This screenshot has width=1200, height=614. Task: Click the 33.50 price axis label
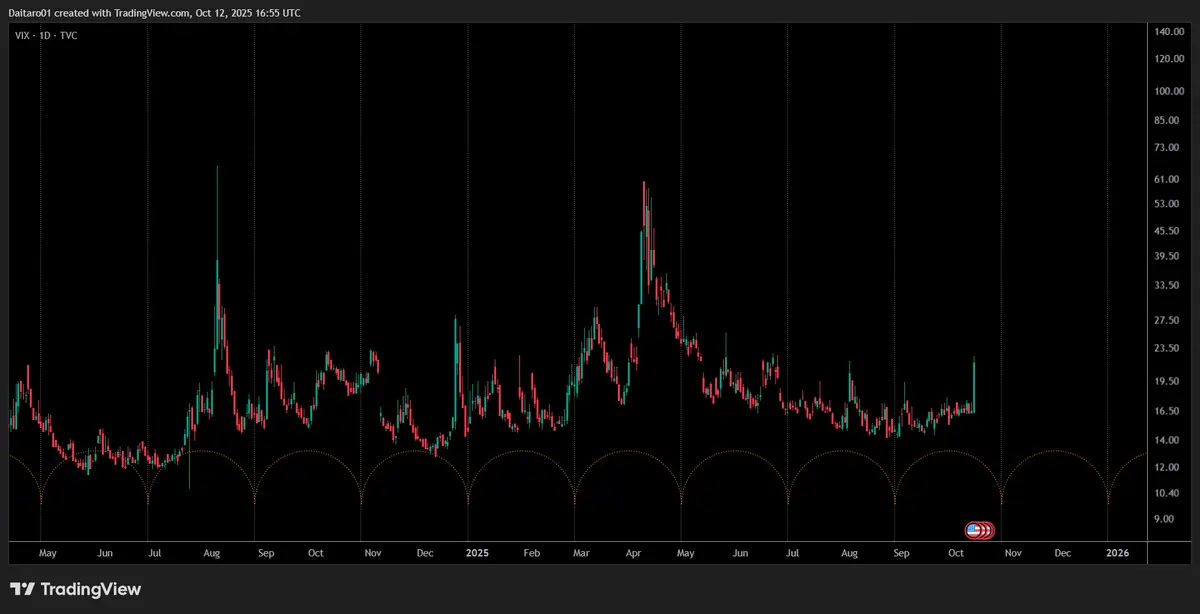point(1167,285)
